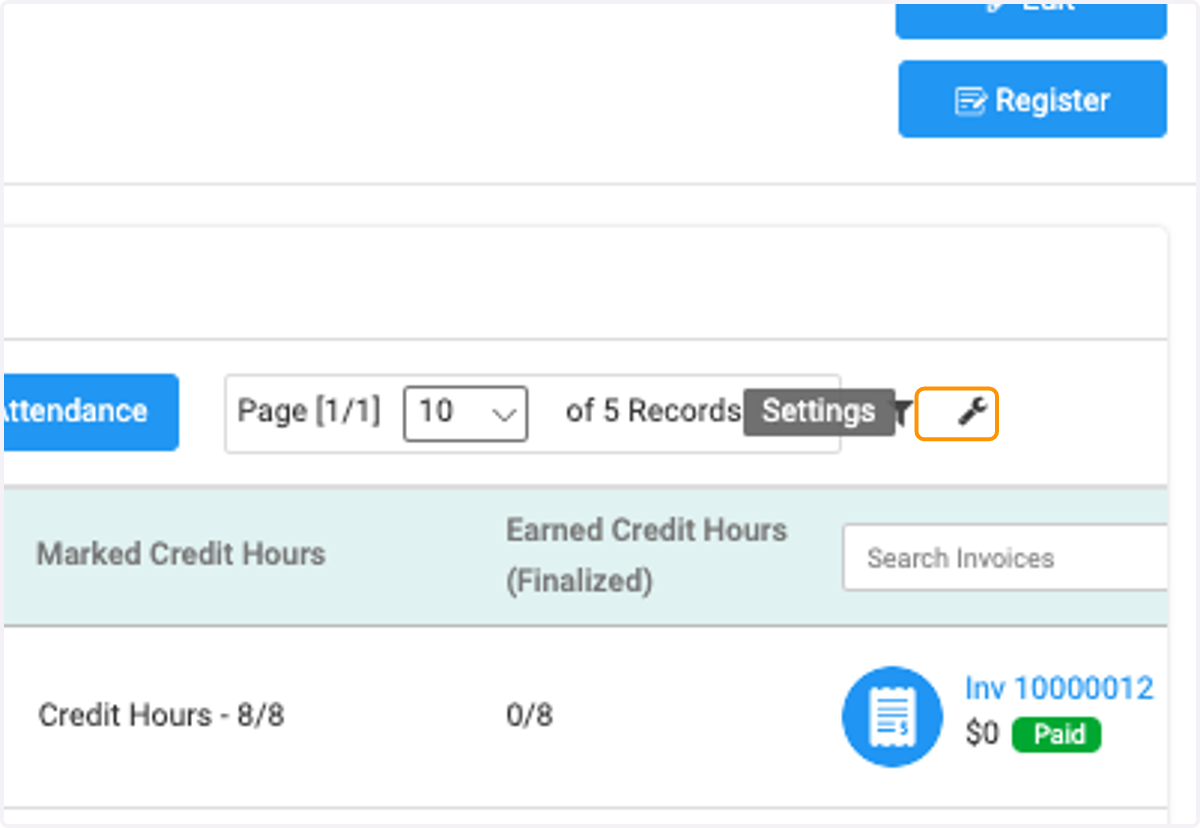The width and height of the screenshot is (1200, 828).
Task: Select the 0/8 earned hours cell
Action: click(x=530, y=716)
